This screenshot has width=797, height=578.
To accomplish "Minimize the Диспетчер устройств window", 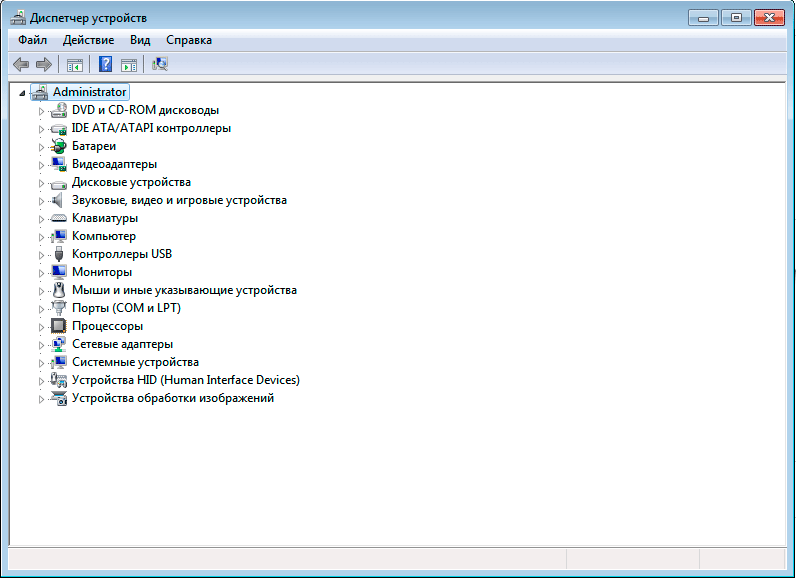I will [703, 18].
